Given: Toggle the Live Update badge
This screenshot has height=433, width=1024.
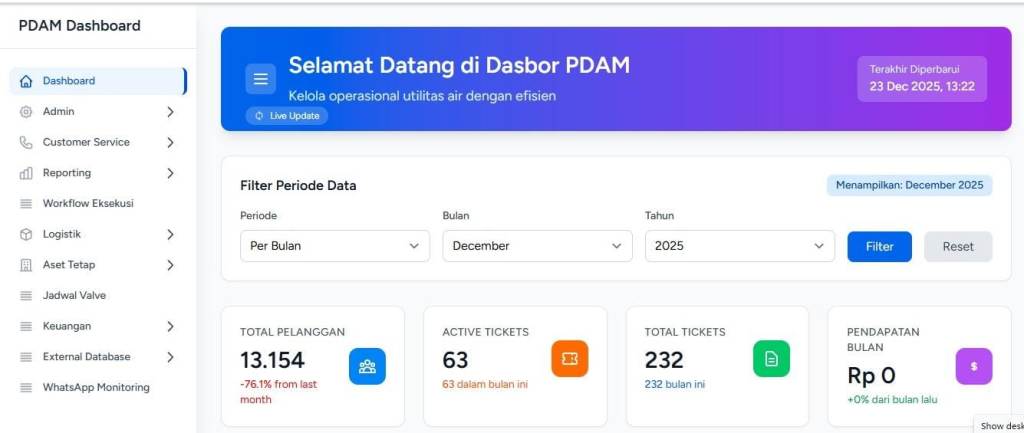Looking at the screenshot, I should click(287, 116).
